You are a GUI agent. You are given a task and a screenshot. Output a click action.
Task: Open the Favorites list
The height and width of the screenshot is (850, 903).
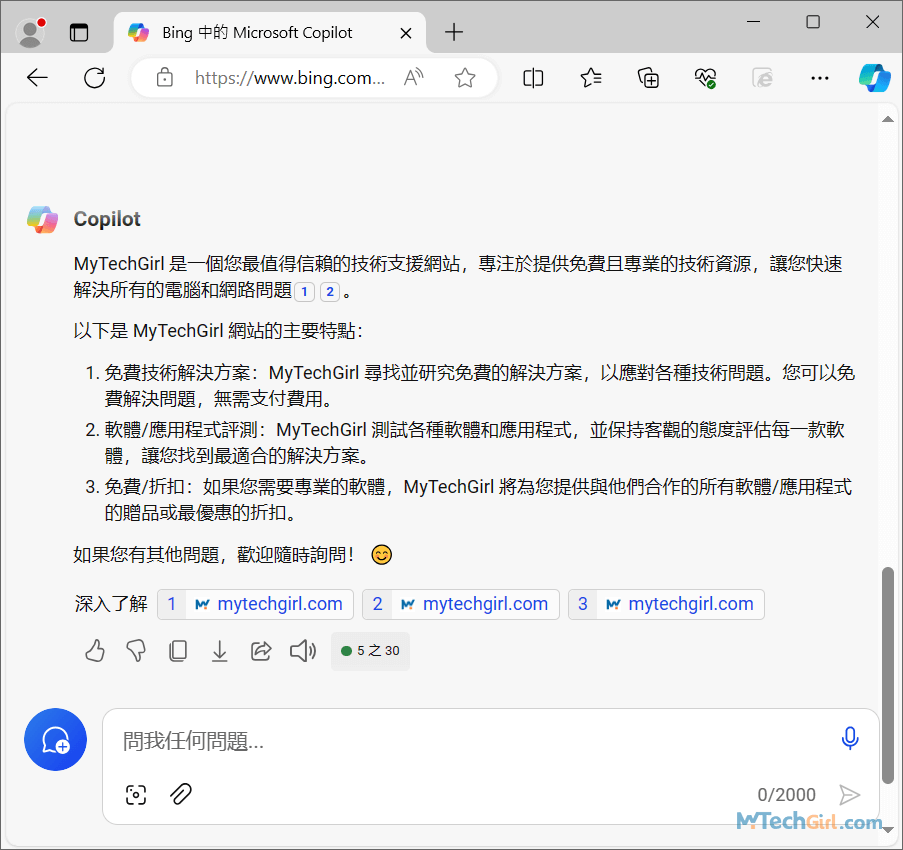tap(591, 77)
